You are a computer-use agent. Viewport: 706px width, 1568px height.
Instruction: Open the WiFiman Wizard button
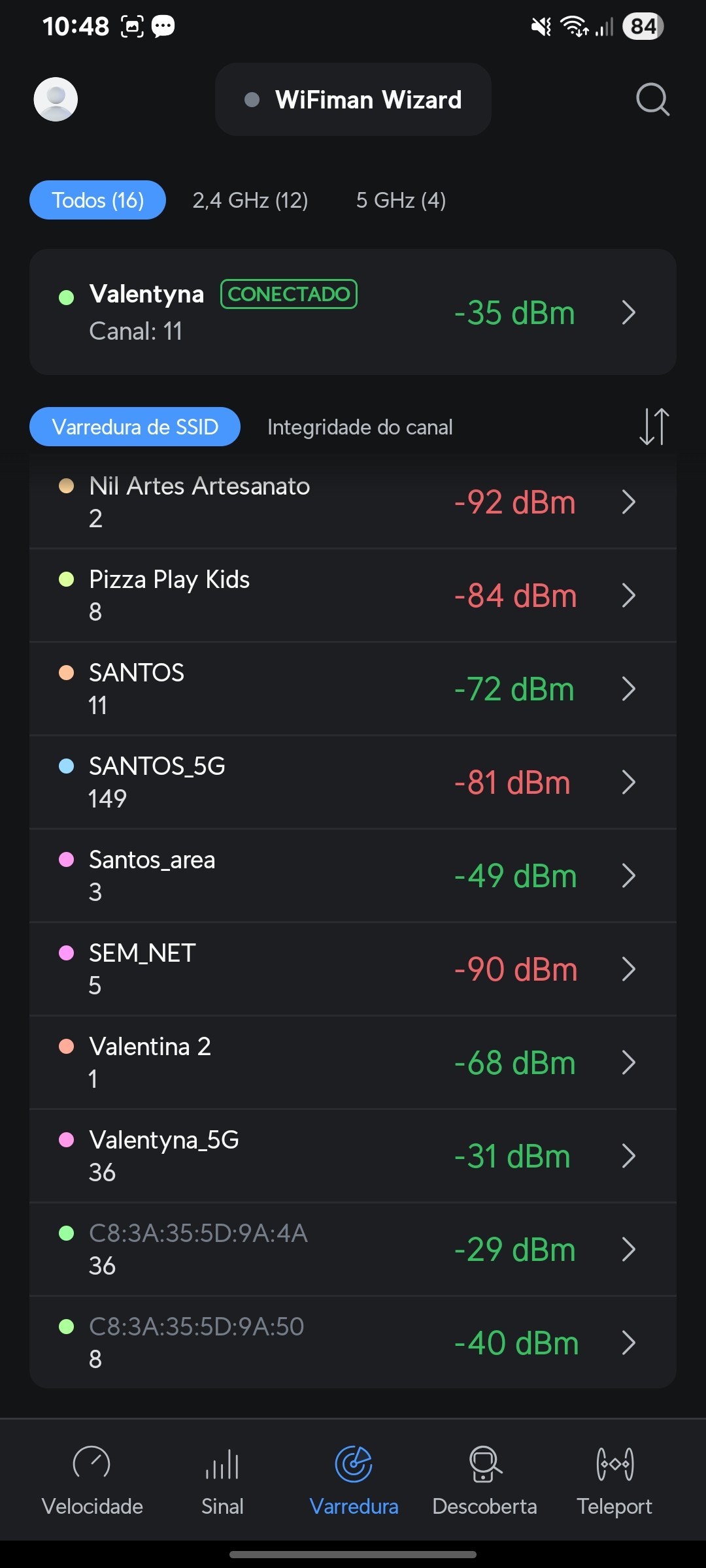pos(353,99)
